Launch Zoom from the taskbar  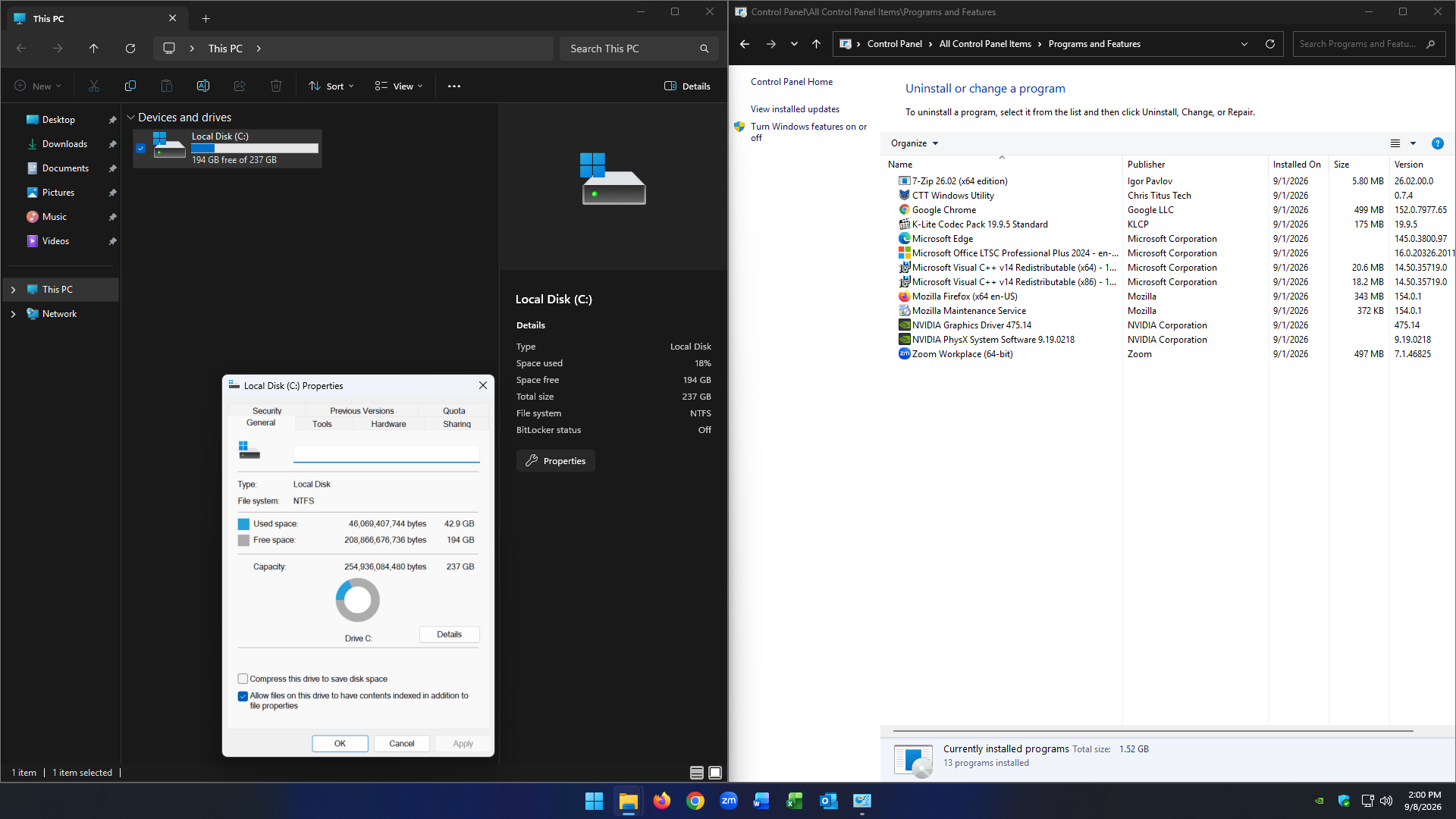click(729, 801)
